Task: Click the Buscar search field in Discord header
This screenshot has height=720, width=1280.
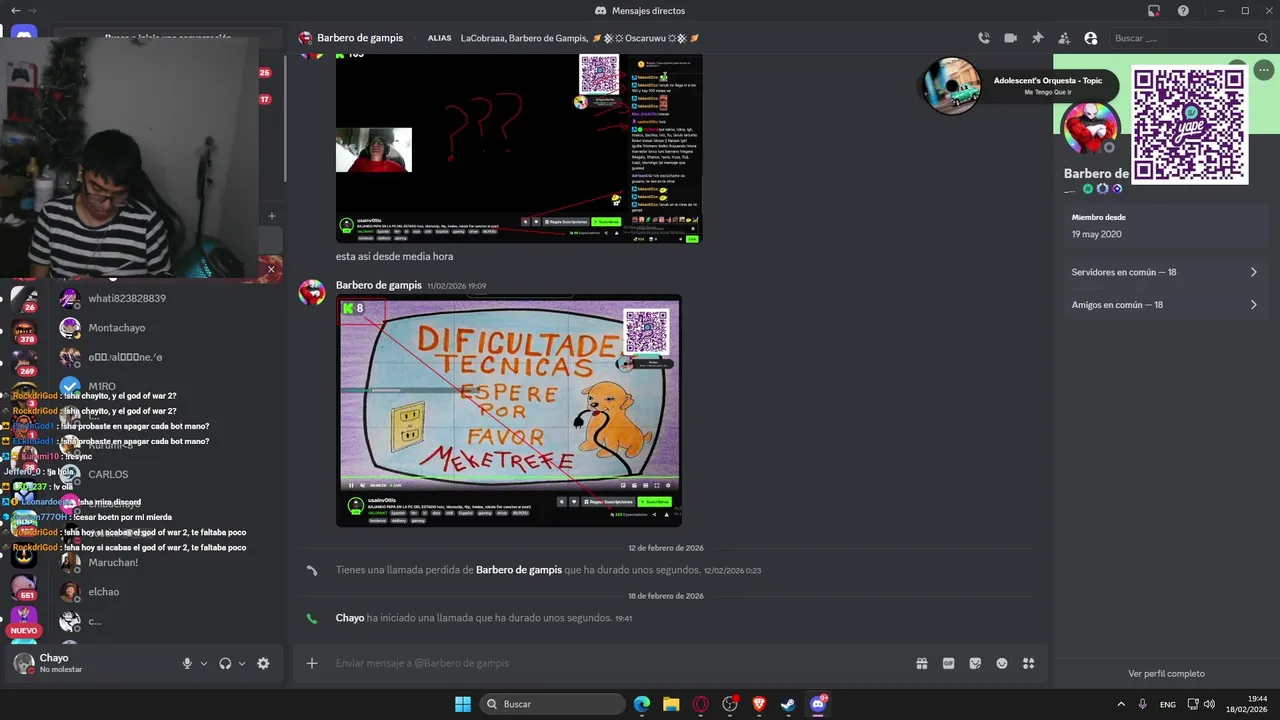Action: pos(1190,38)
